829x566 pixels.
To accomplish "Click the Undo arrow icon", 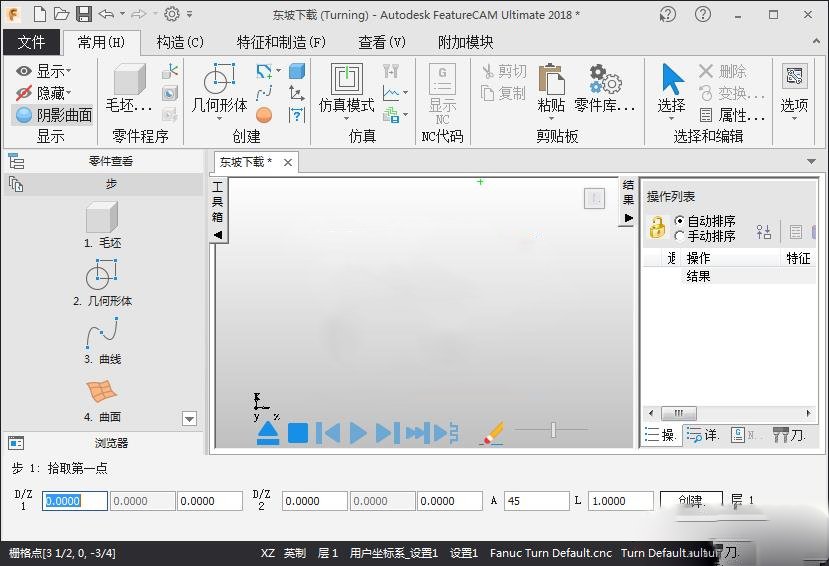I will pyautogui.click(x=106, y=14).
